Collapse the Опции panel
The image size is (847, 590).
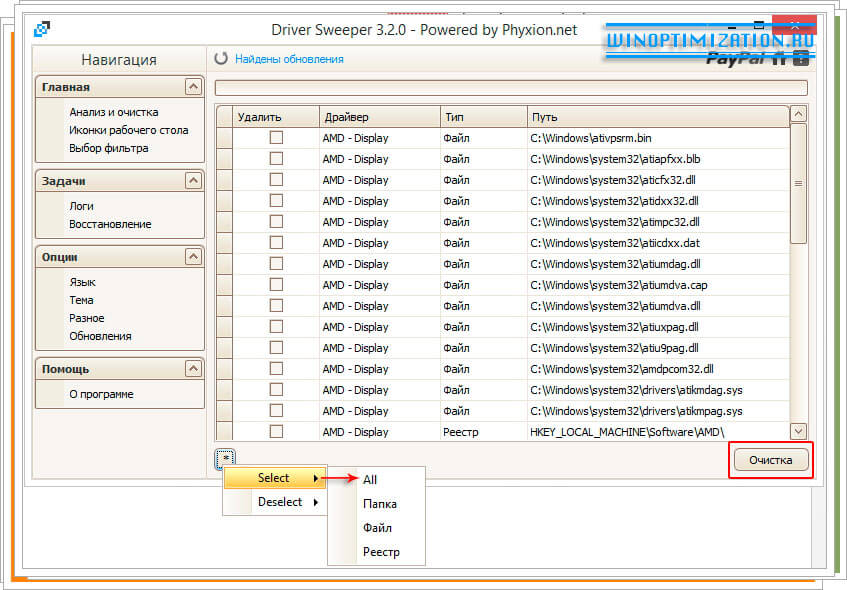pyautogui.click(x=193, y=257)
